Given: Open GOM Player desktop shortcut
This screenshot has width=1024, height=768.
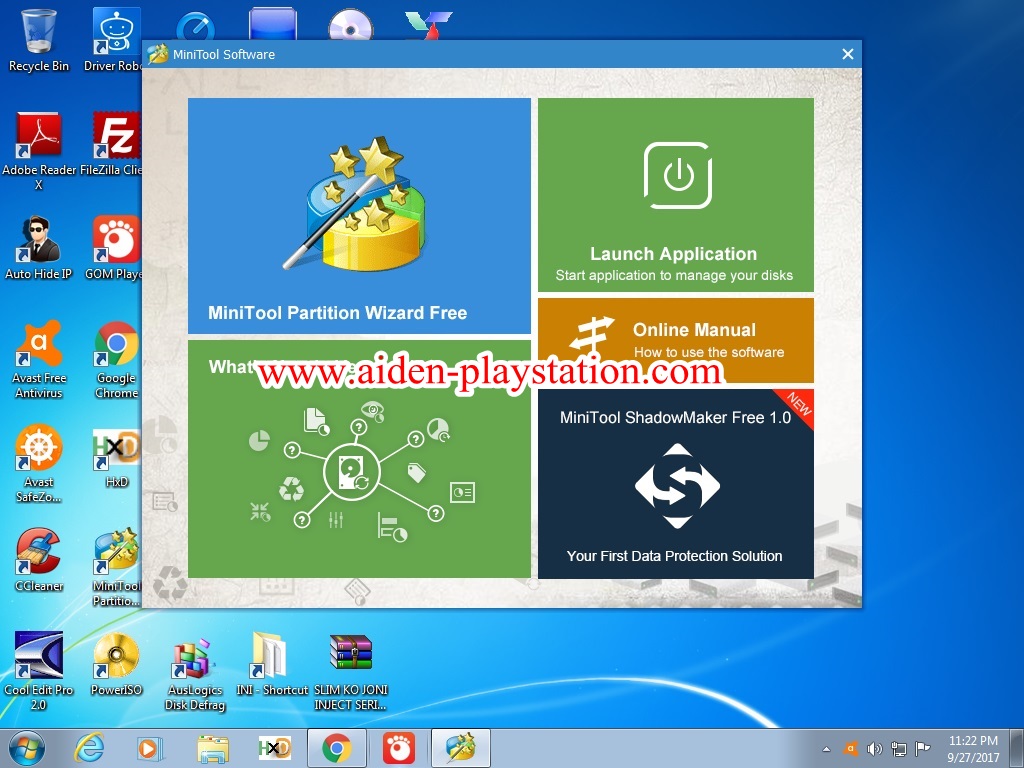Looking at the screenshot, I should 116,248.
